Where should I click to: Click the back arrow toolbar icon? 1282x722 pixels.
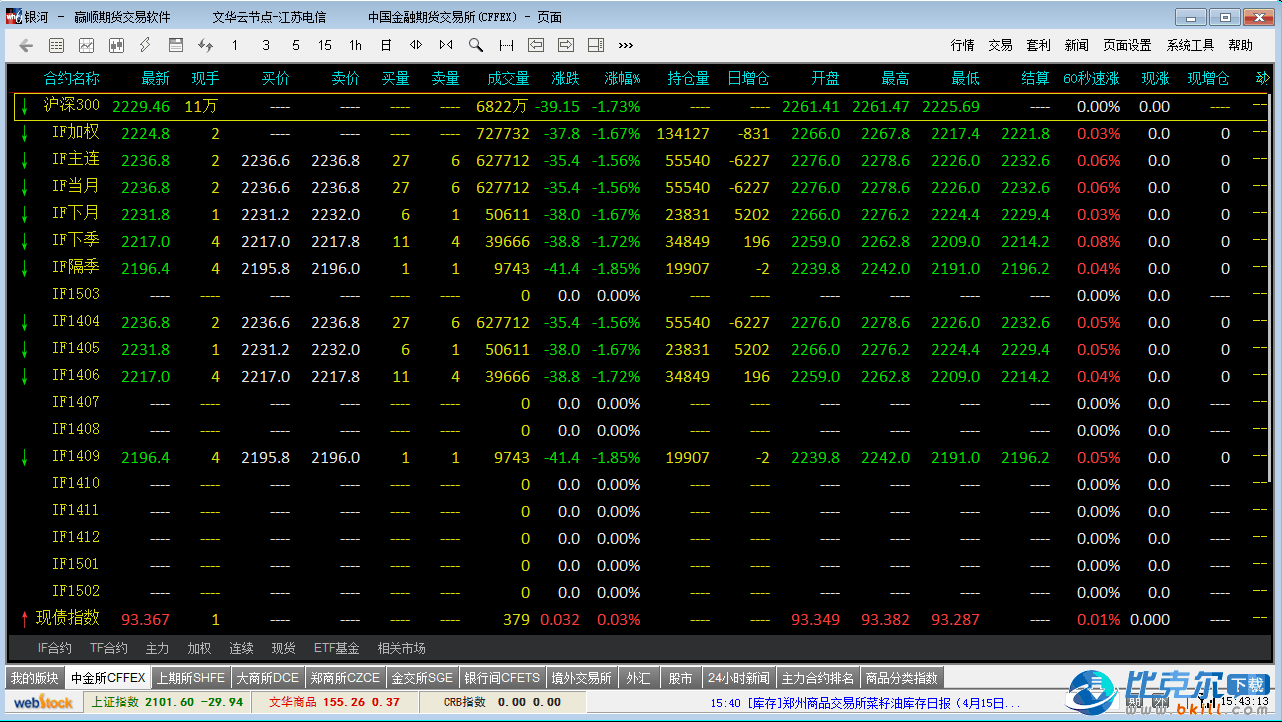tap(27, 45)
